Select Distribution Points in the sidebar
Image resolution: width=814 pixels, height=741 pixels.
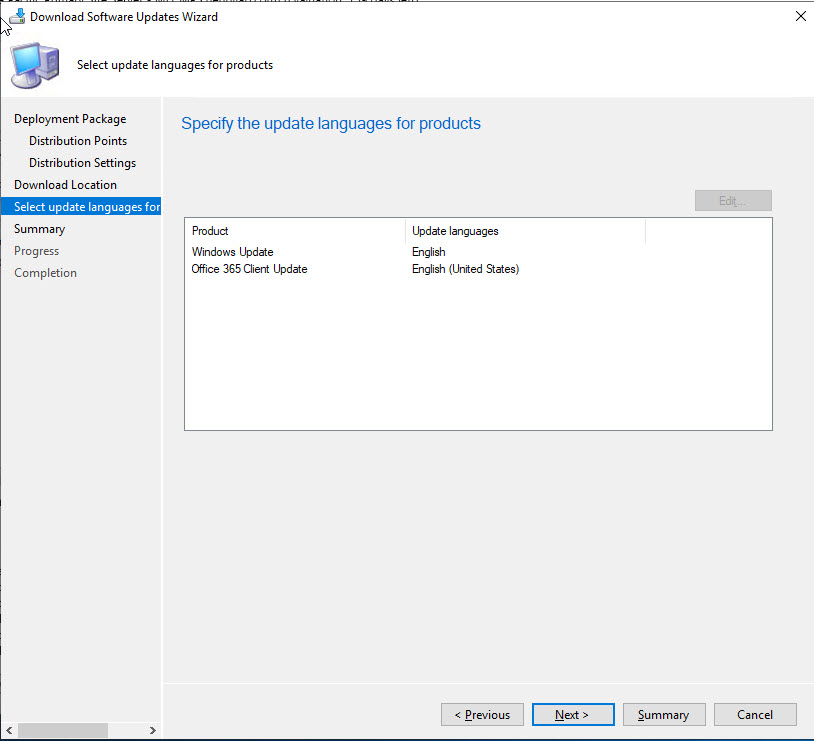(x=78, y=141)
